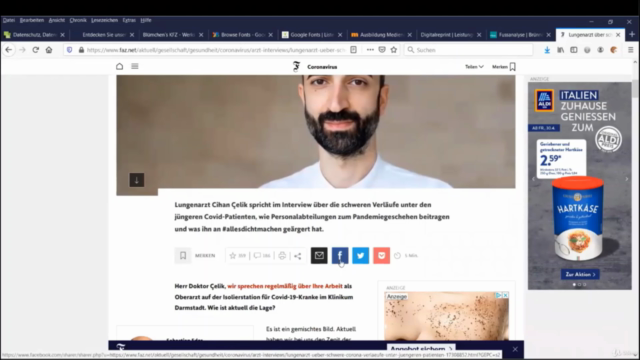Toggle the sidebar icon in toolbar
Viewport: 640px width, 360px height.
(x=573, y=50)
